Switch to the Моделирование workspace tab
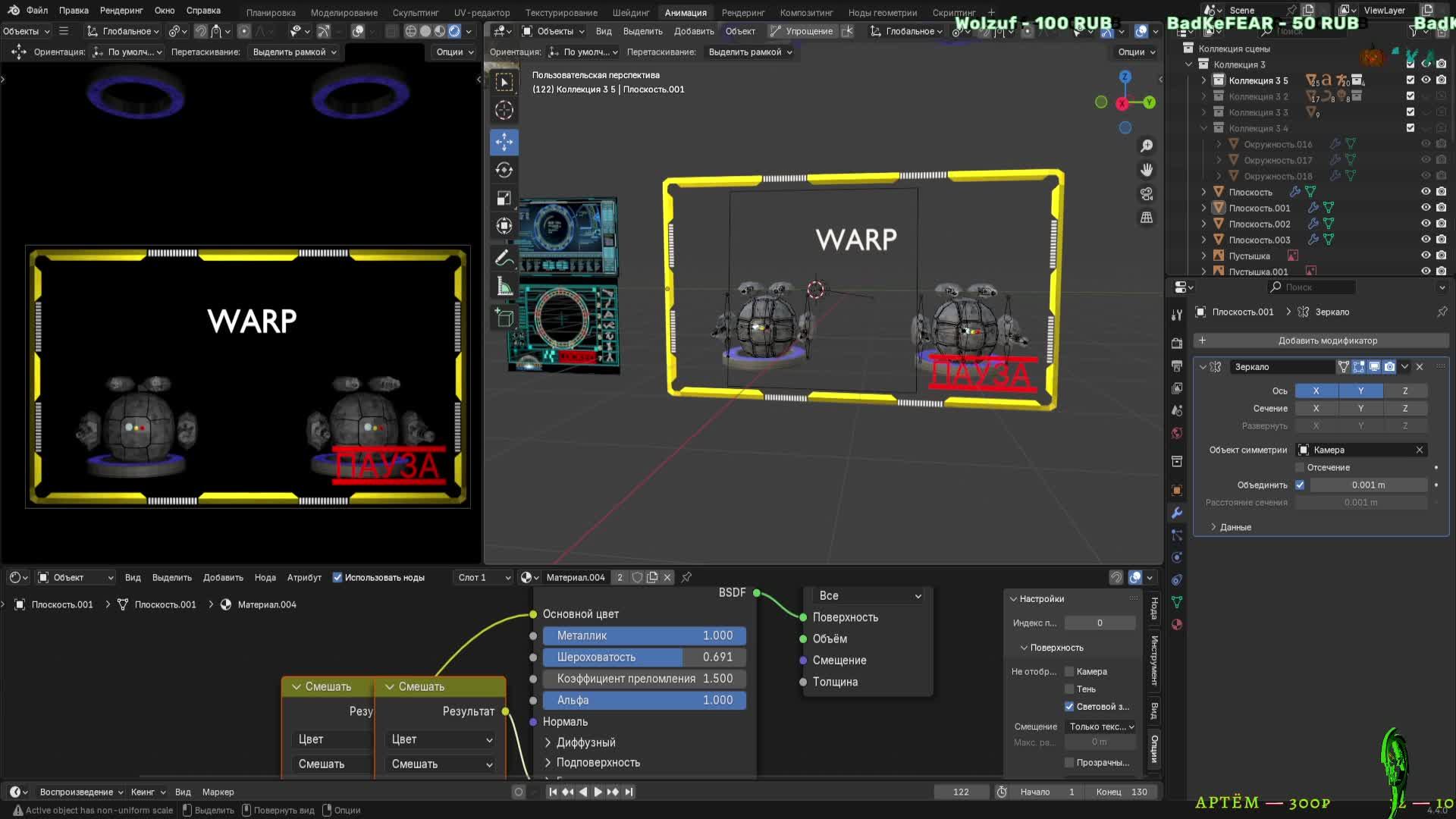 [x=344, y=13]
